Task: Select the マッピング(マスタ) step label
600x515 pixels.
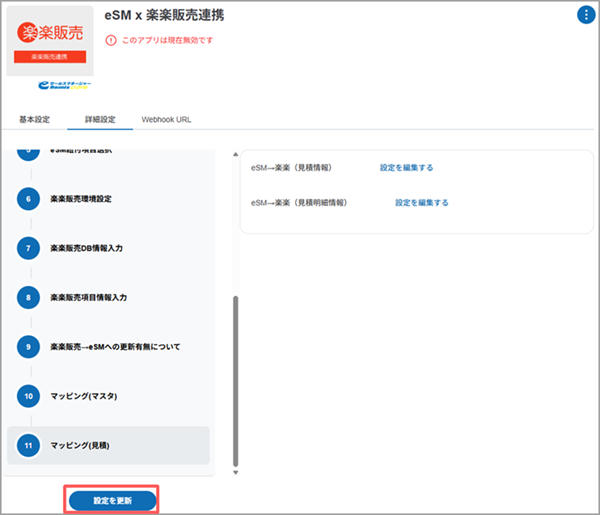Action: pos(84,396)
